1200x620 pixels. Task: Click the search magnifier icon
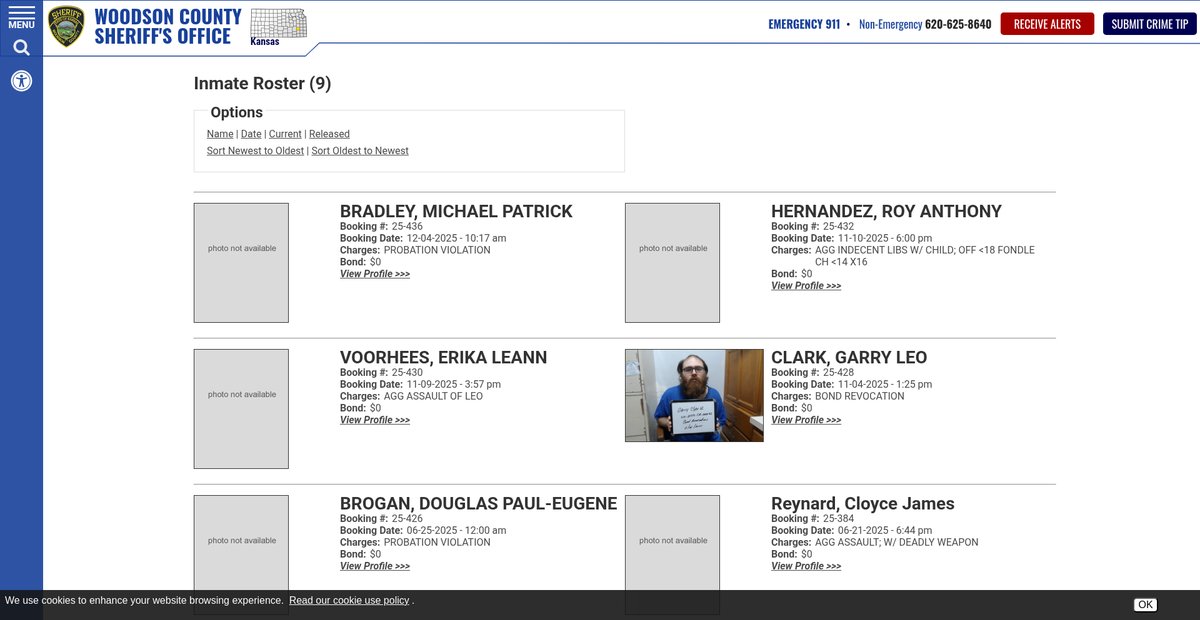tap(21, 47)
